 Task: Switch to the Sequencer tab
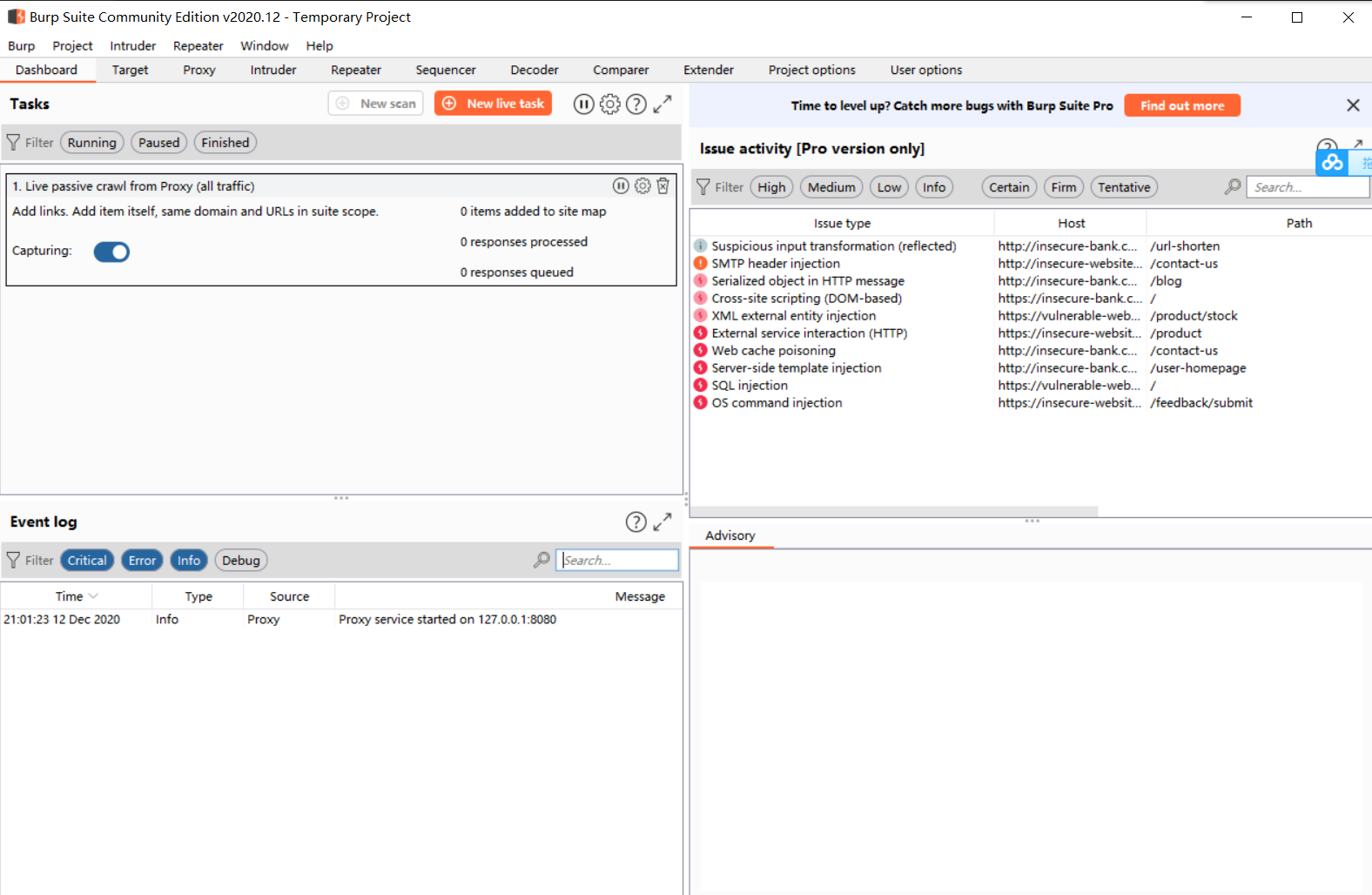coord(446,70)
